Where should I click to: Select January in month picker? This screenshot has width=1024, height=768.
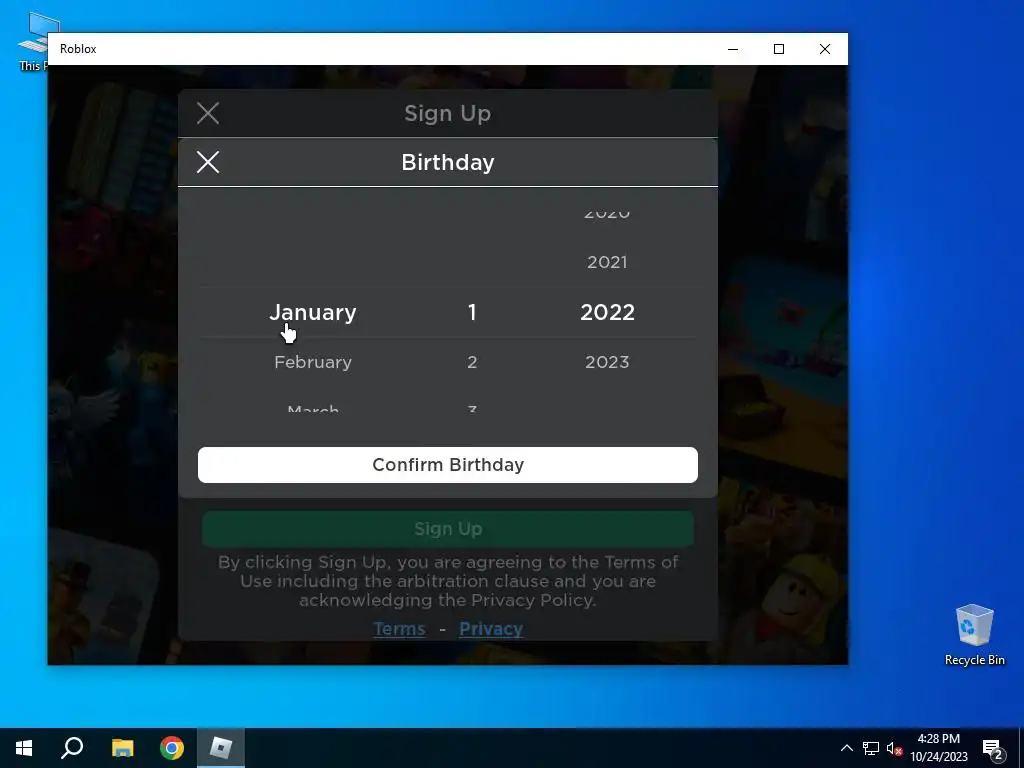tap(313, 312)
